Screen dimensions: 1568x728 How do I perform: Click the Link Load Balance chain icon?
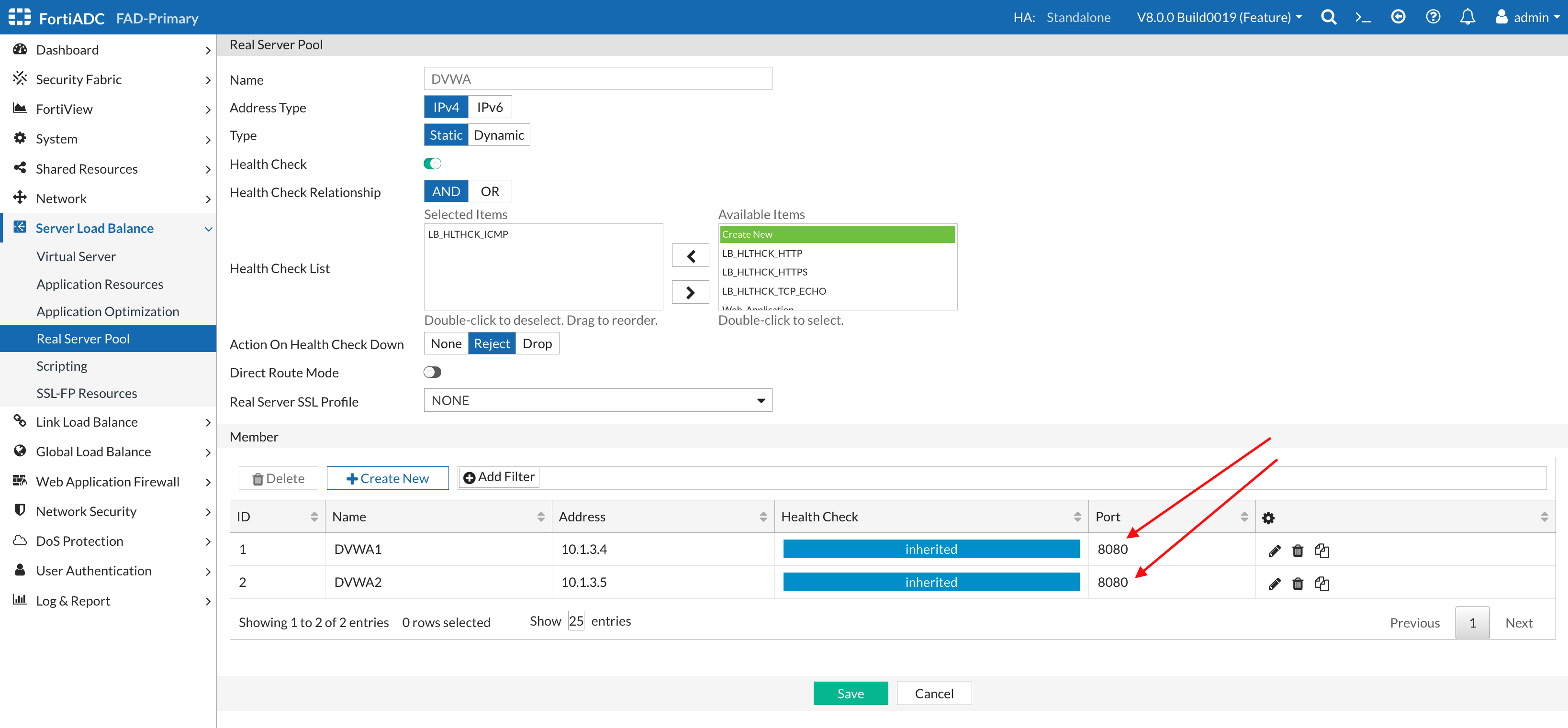click(x=20, y=421)
